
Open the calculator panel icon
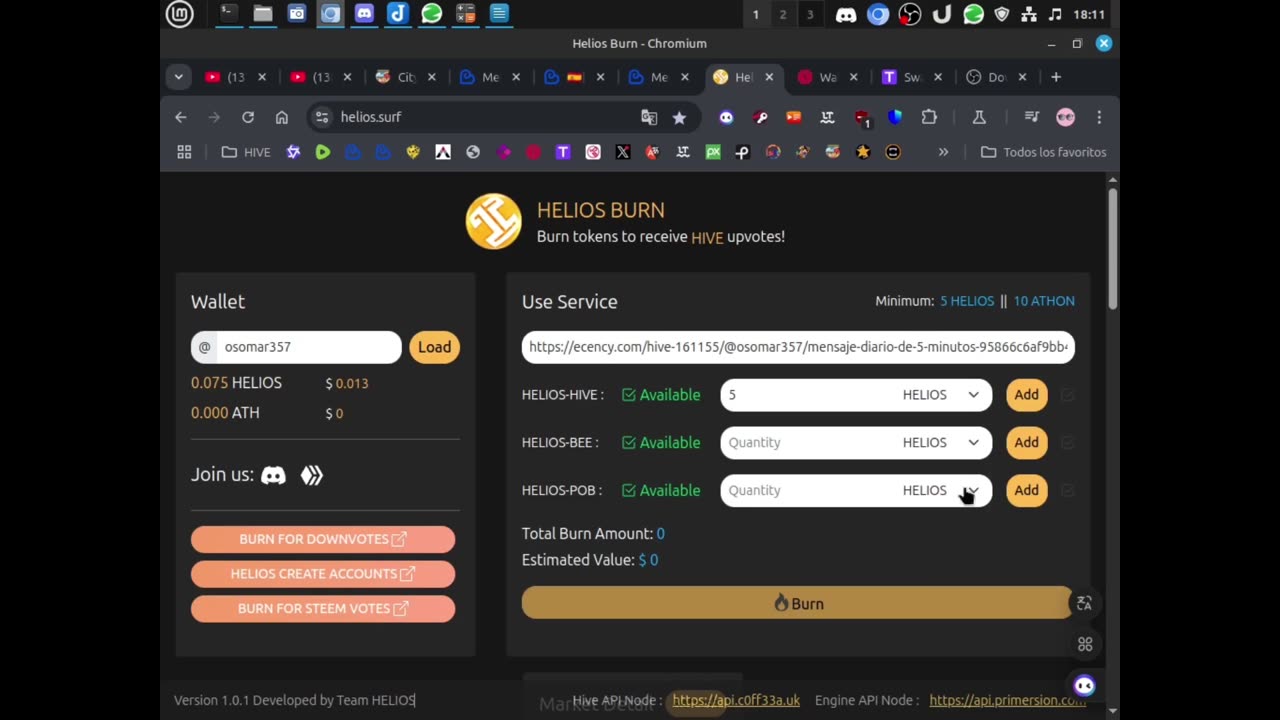(465, 14)
